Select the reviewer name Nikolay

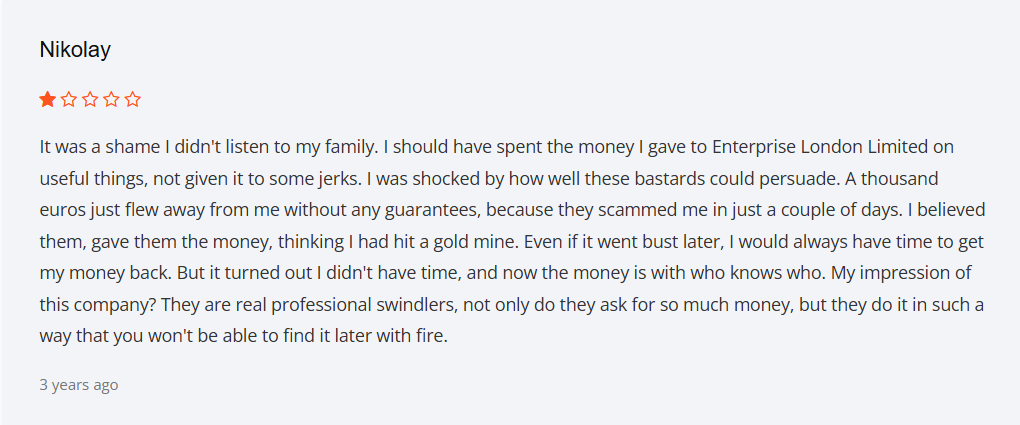[x=75, y=50]
